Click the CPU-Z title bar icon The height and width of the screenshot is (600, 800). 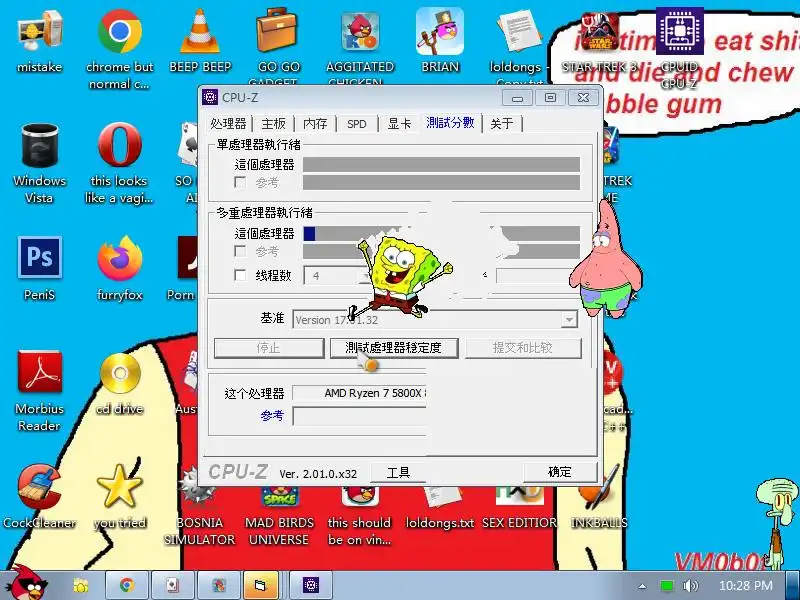click(x=210, y=97)
